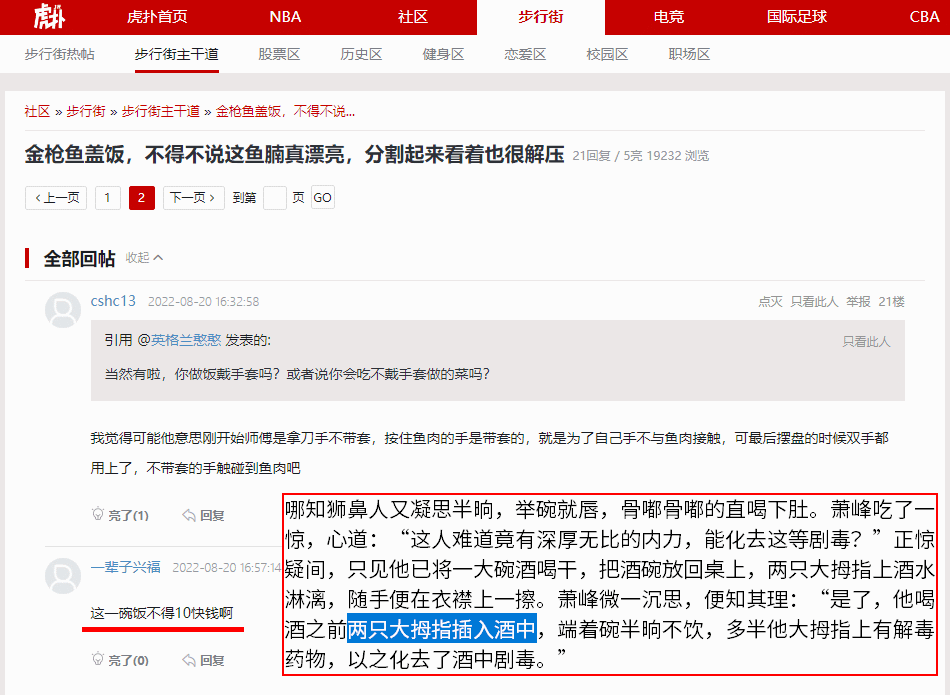
Task: Jump to page 1
Action: point(108,198)
